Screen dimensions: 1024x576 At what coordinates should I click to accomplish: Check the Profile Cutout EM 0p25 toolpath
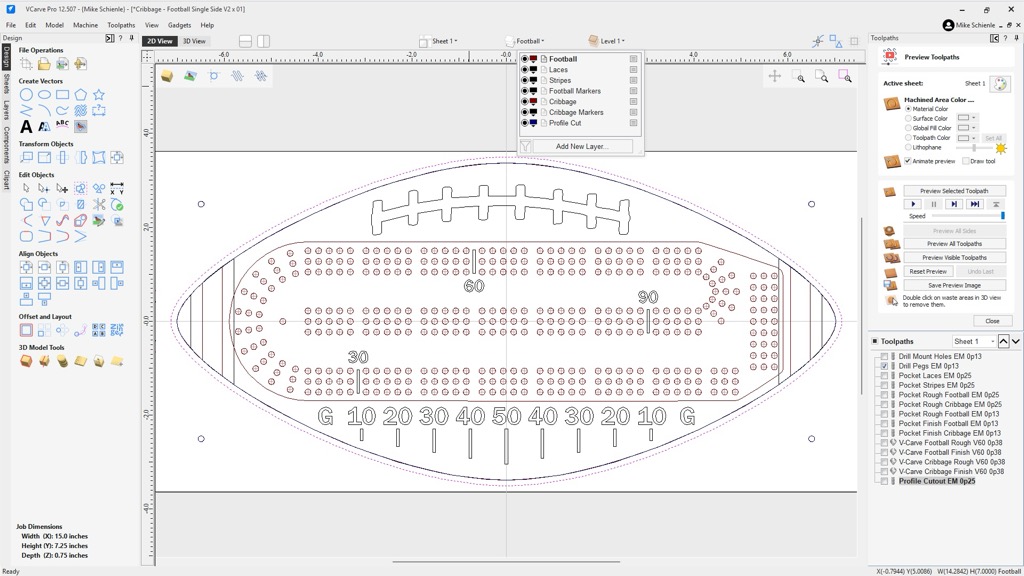point(884,481)
